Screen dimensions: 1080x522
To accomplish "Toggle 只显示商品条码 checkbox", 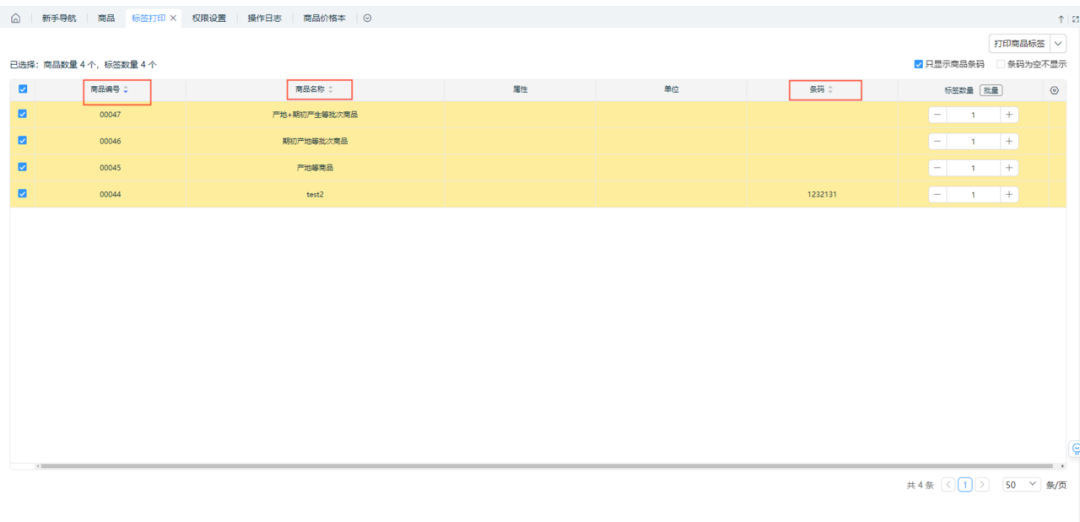I will [918, 64].
